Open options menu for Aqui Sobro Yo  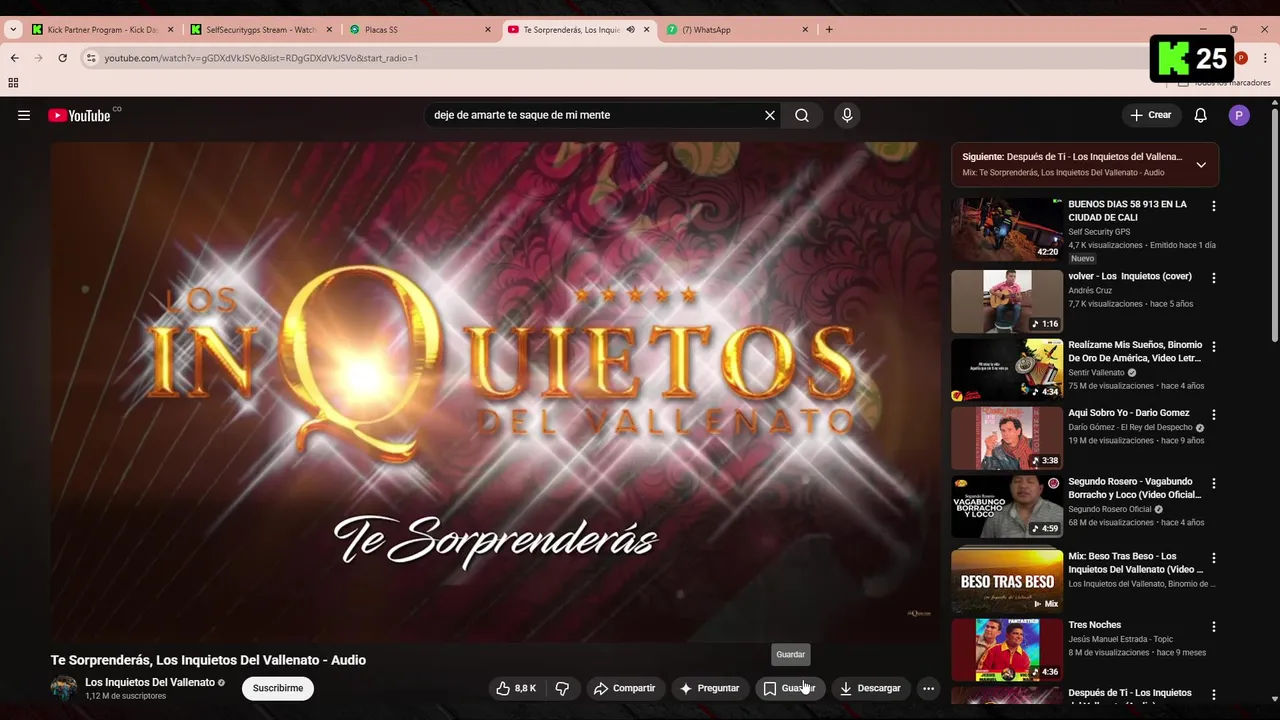click(1214, 415)
